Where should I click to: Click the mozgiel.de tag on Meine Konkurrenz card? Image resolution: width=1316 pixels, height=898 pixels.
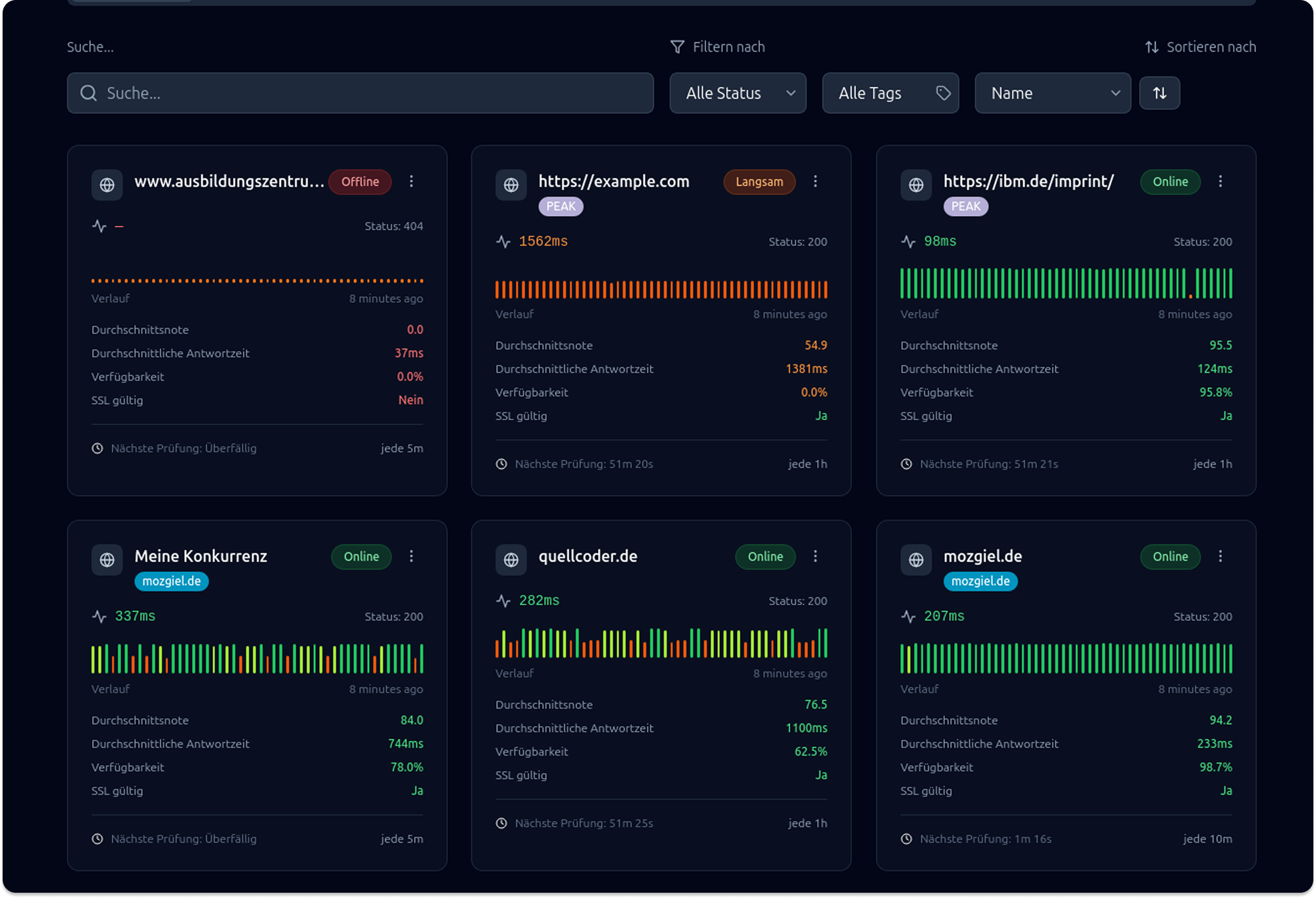point(171,581)
